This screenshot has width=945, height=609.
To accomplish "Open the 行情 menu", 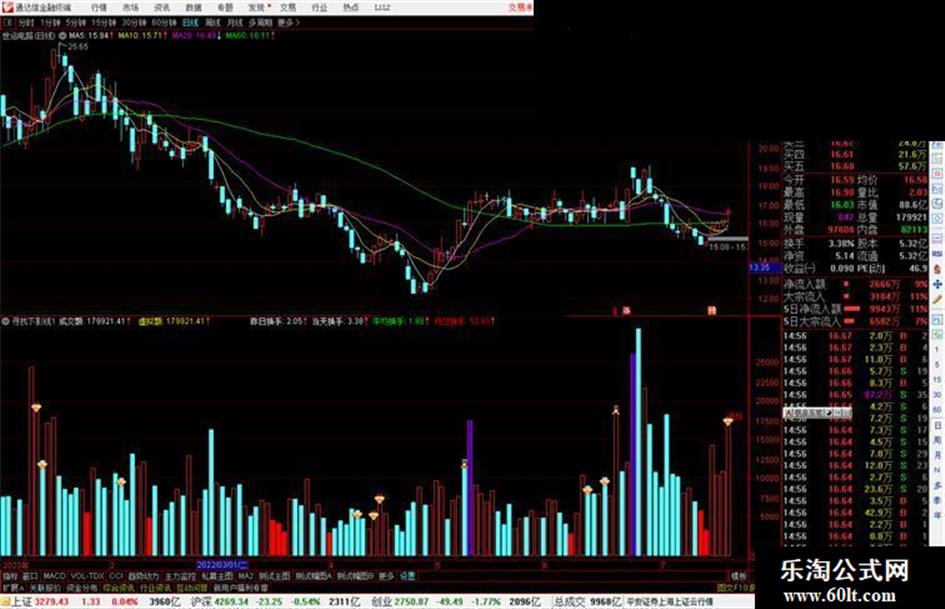I will pos(99,8).
